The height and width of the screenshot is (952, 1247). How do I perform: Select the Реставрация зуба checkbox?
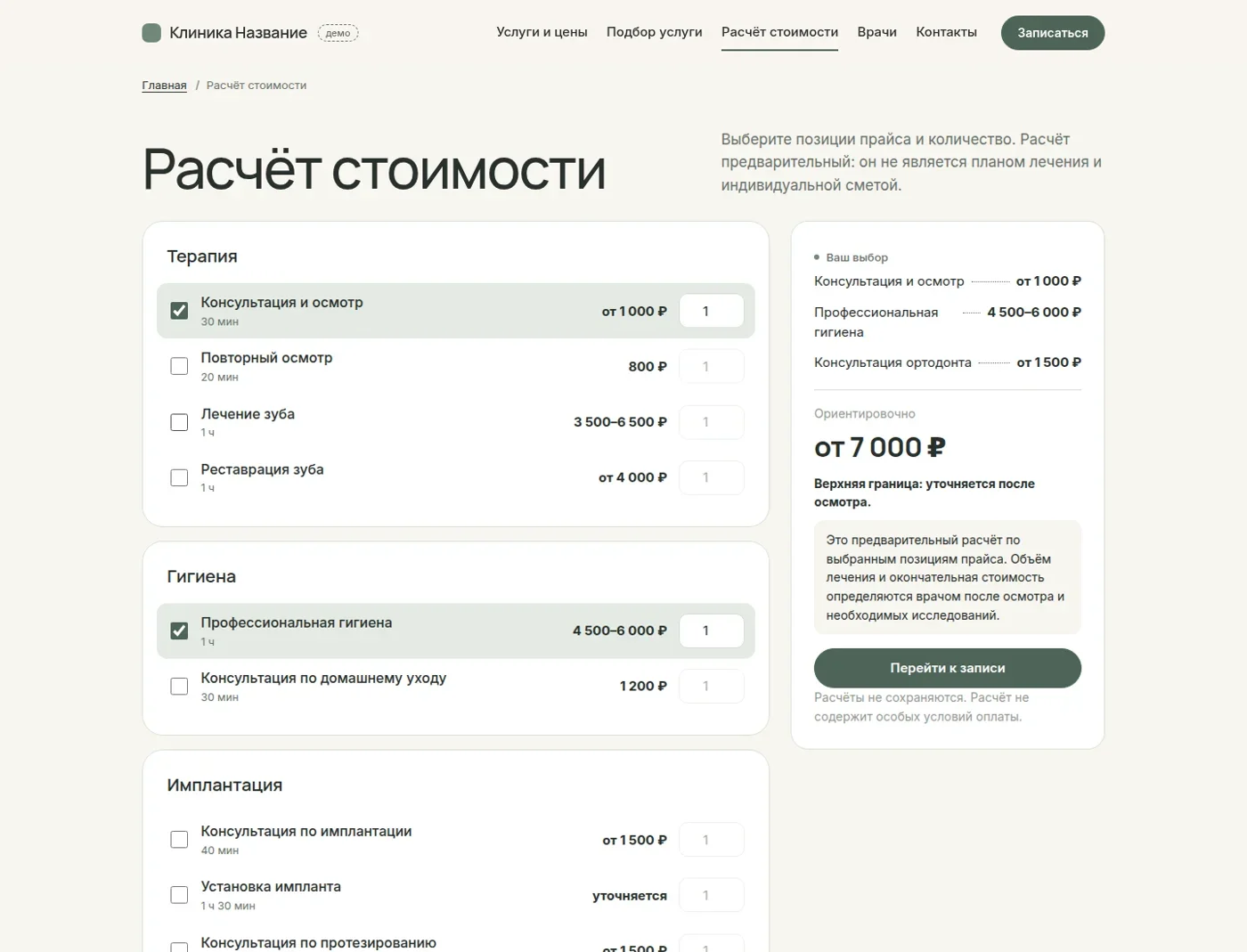coord(179,477)
